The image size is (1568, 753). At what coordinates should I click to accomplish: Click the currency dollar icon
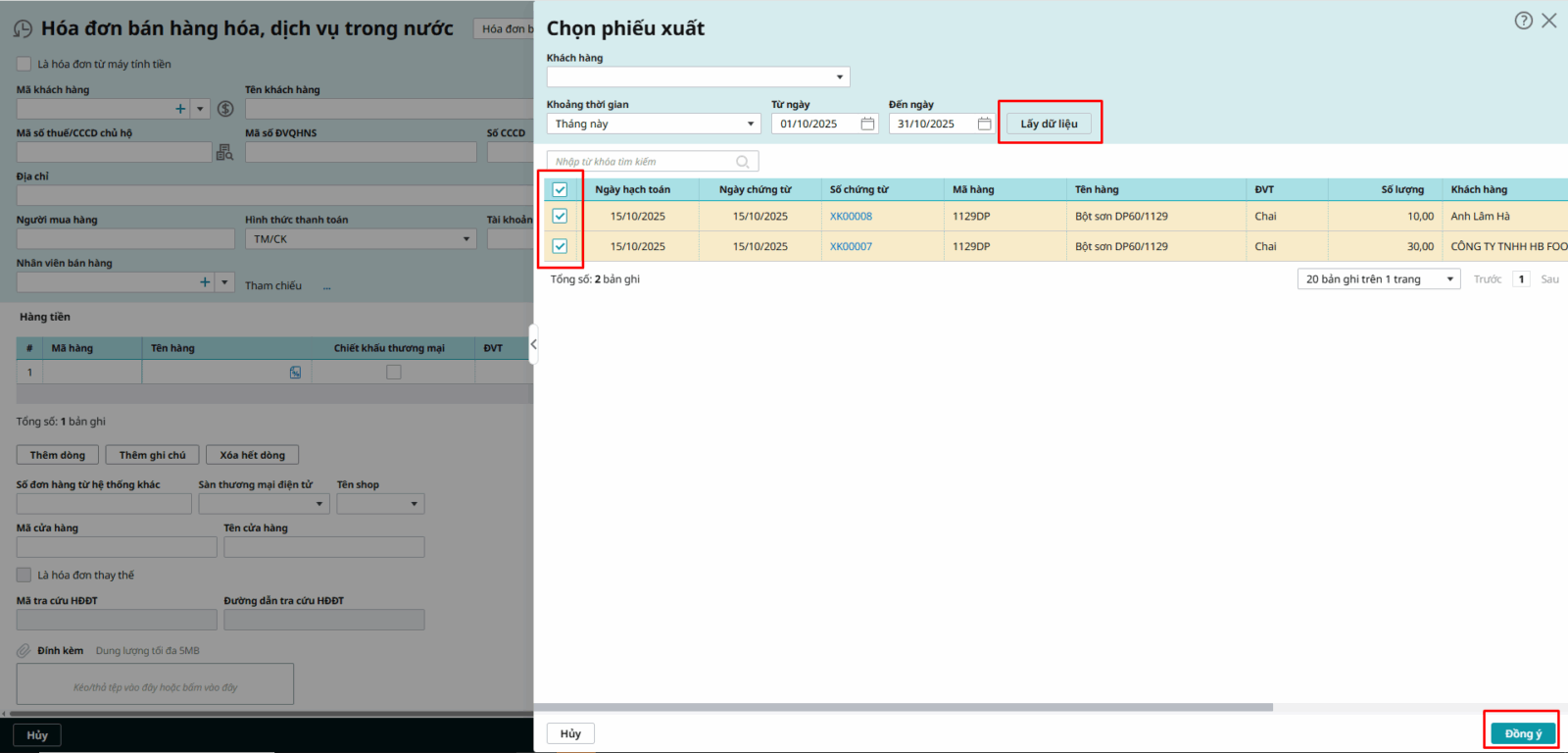point(225,109)
